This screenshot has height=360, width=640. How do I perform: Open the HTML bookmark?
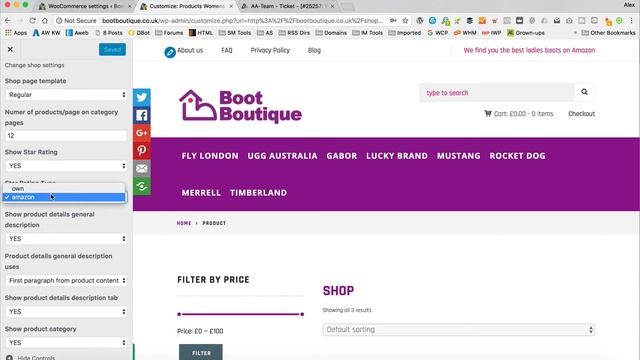click(200, 33)
